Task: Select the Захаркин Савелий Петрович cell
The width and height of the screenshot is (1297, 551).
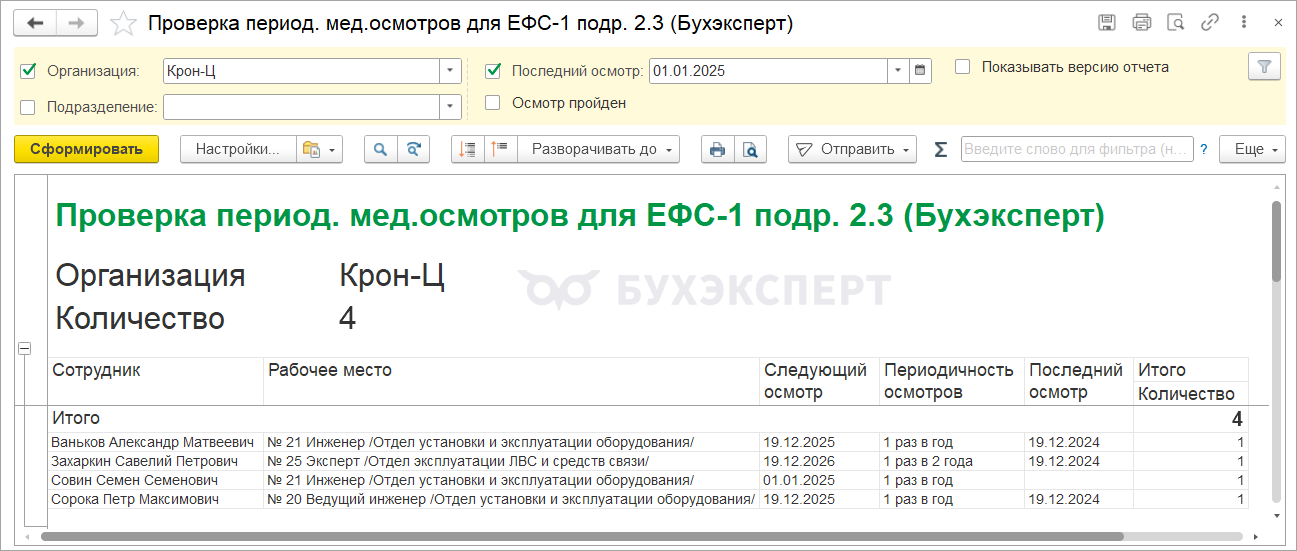Action: [x=156, y=461]
